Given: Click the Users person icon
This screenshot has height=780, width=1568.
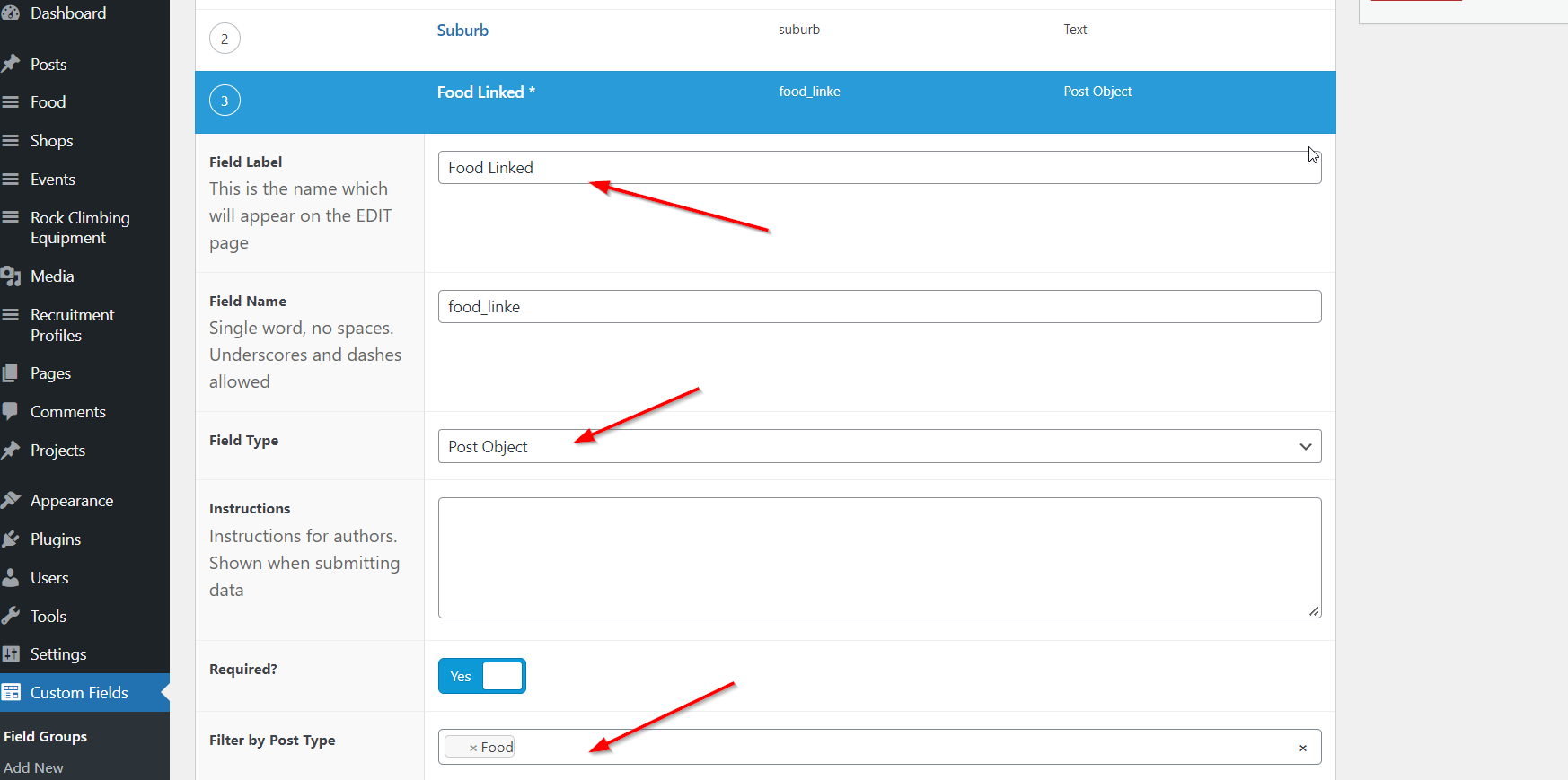Looking at the screenshot, I should pos(11,578).
